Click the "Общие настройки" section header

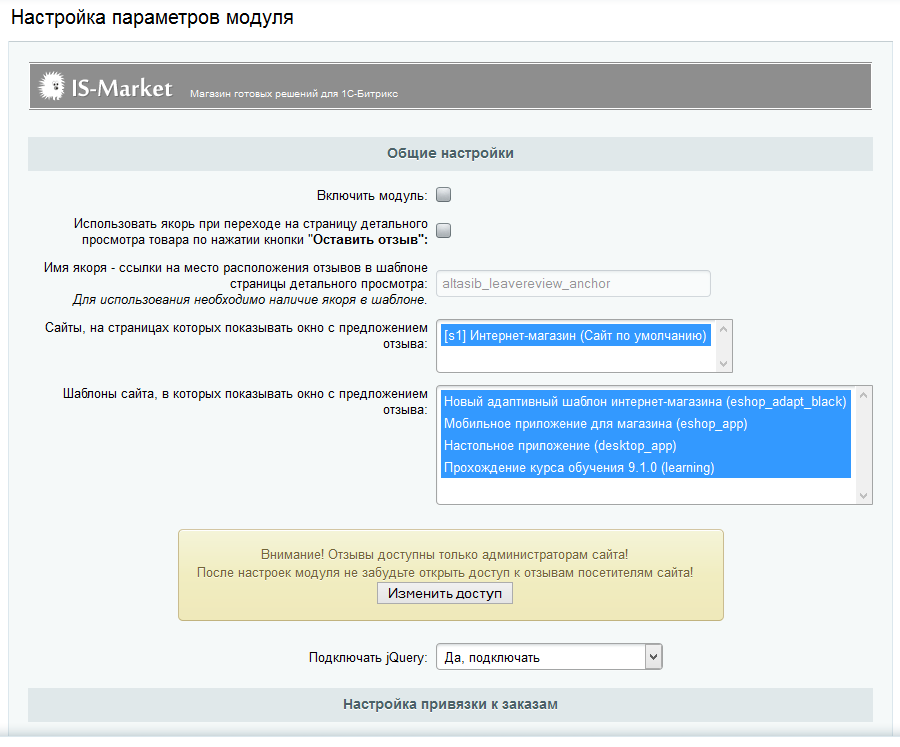pyautogui.click(x=450, y=154)
